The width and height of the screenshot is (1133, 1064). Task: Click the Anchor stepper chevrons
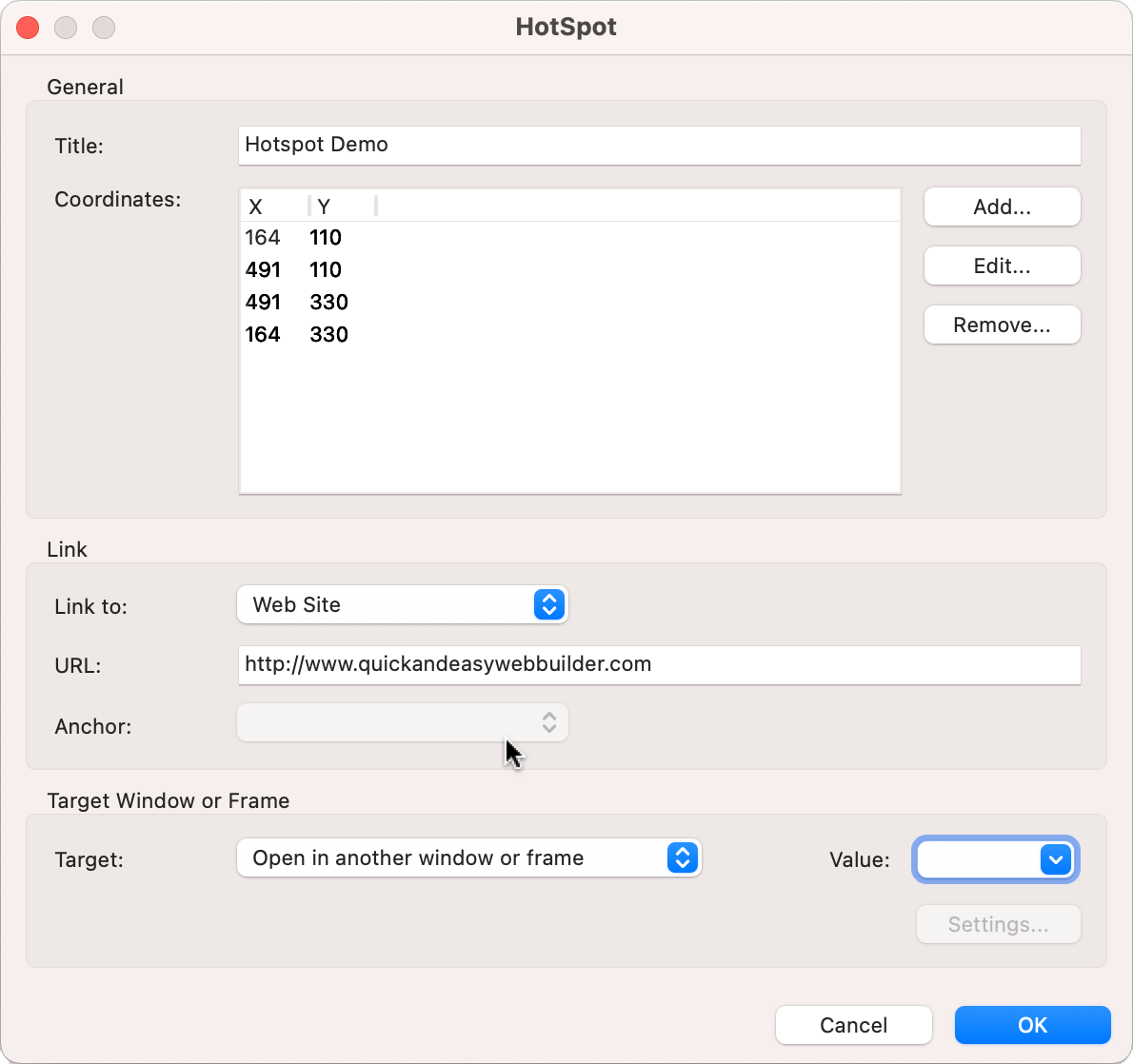tap(549, 722)
